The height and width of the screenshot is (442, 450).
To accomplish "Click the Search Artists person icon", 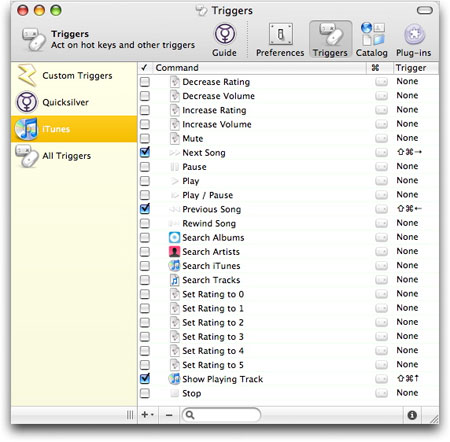I will click(174, 252).
